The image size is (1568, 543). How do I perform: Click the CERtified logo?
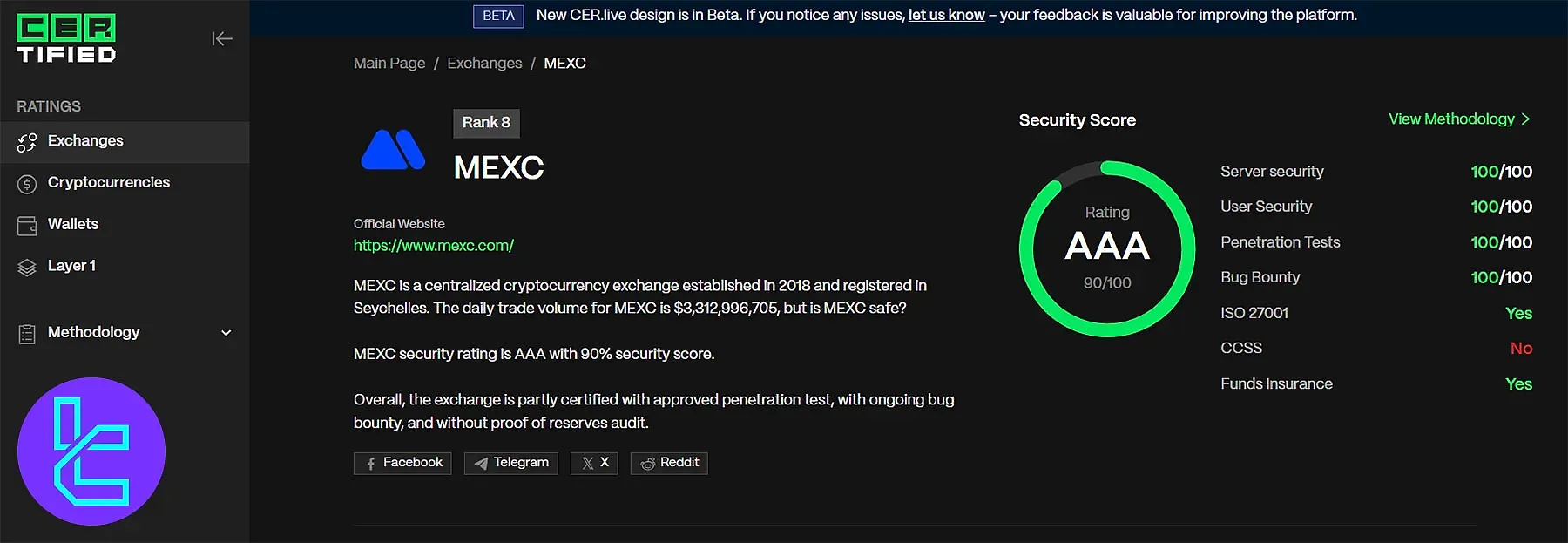[66, 39]
